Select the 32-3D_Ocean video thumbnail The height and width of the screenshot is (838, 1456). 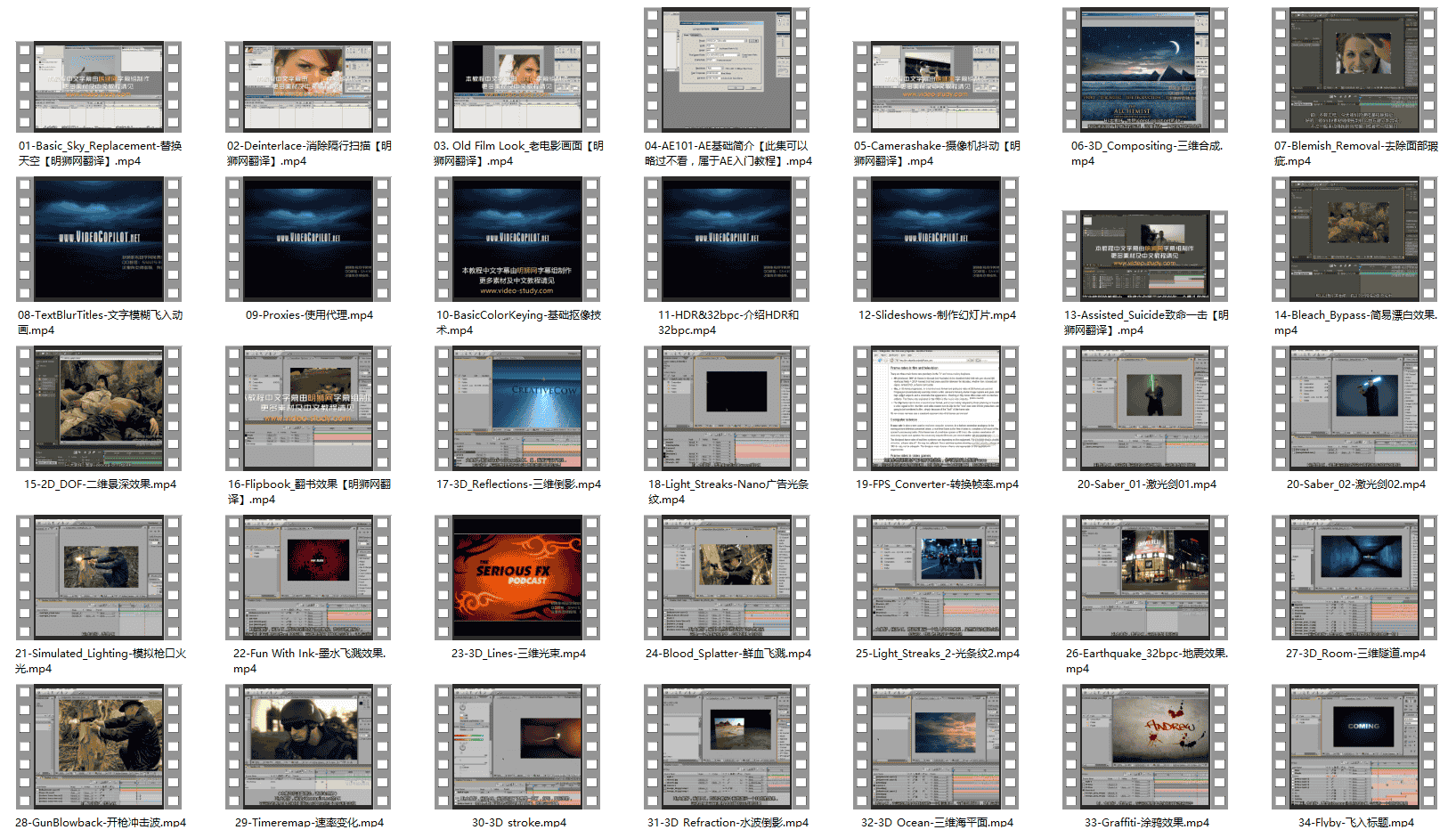point(936,746)
